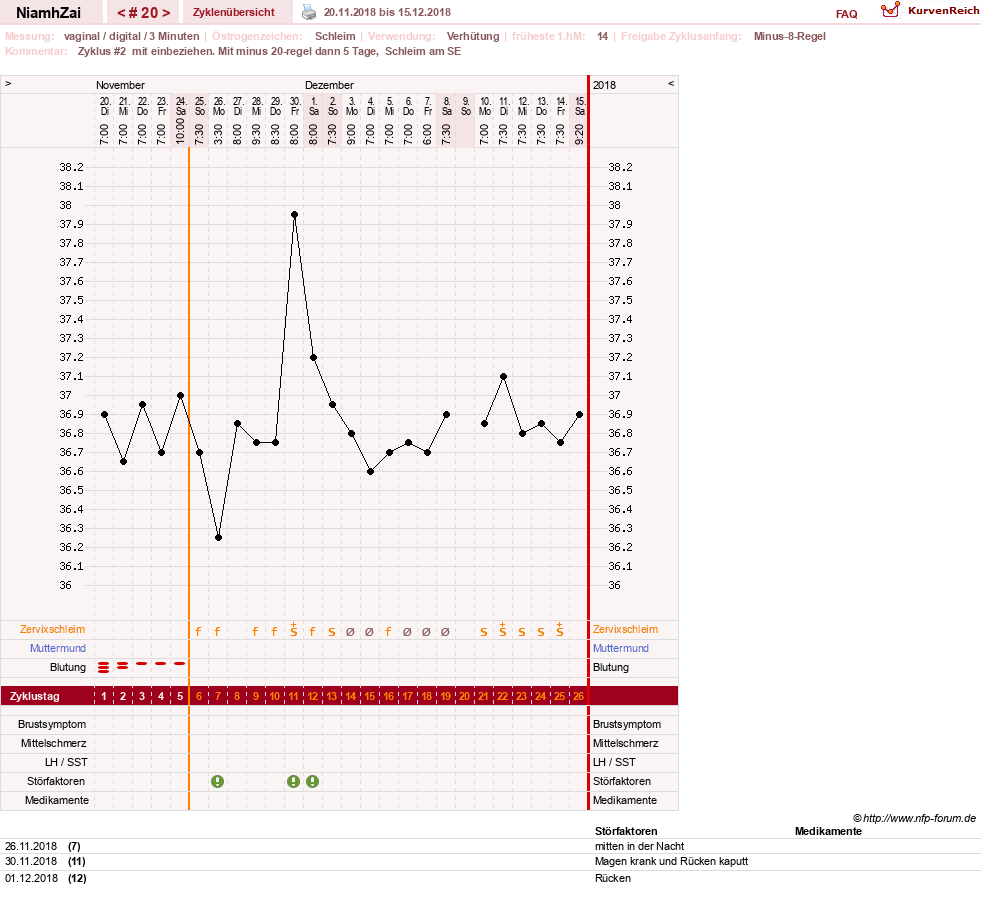Click cycle day 14 in the Zyklustag row
Viewport: 981px width, 910px height.
[350, 696]
